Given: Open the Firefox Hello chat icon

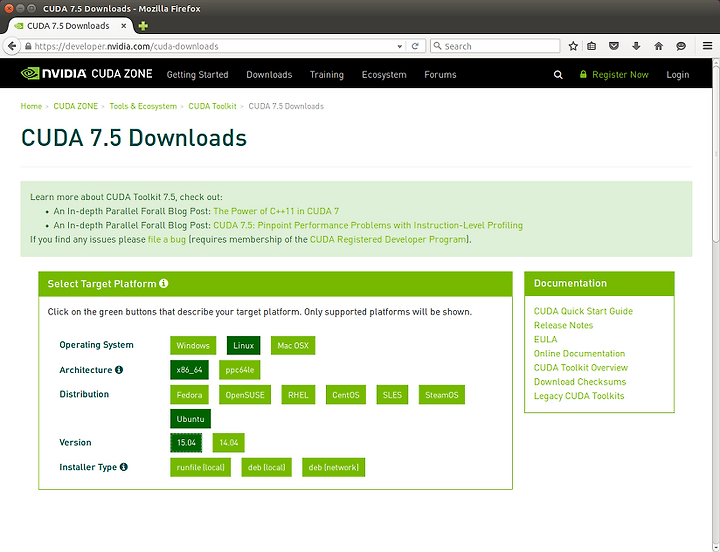Looking at the screenshot, I should click(681, 46).
